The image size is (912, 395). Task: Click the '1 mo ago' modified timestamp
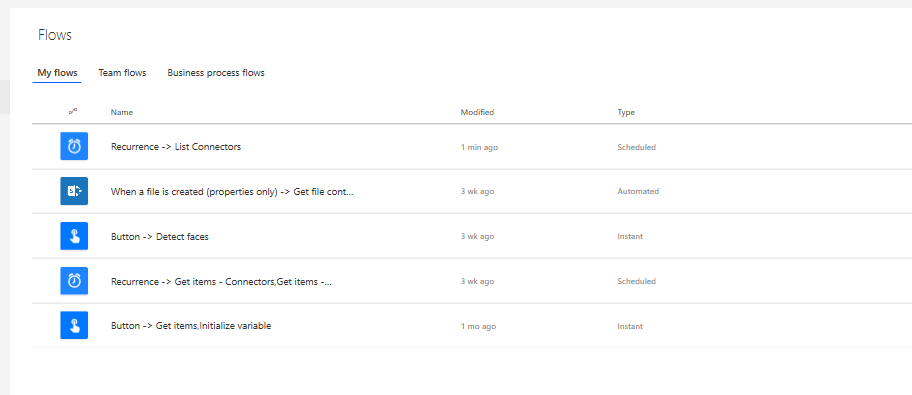(478, 326)
